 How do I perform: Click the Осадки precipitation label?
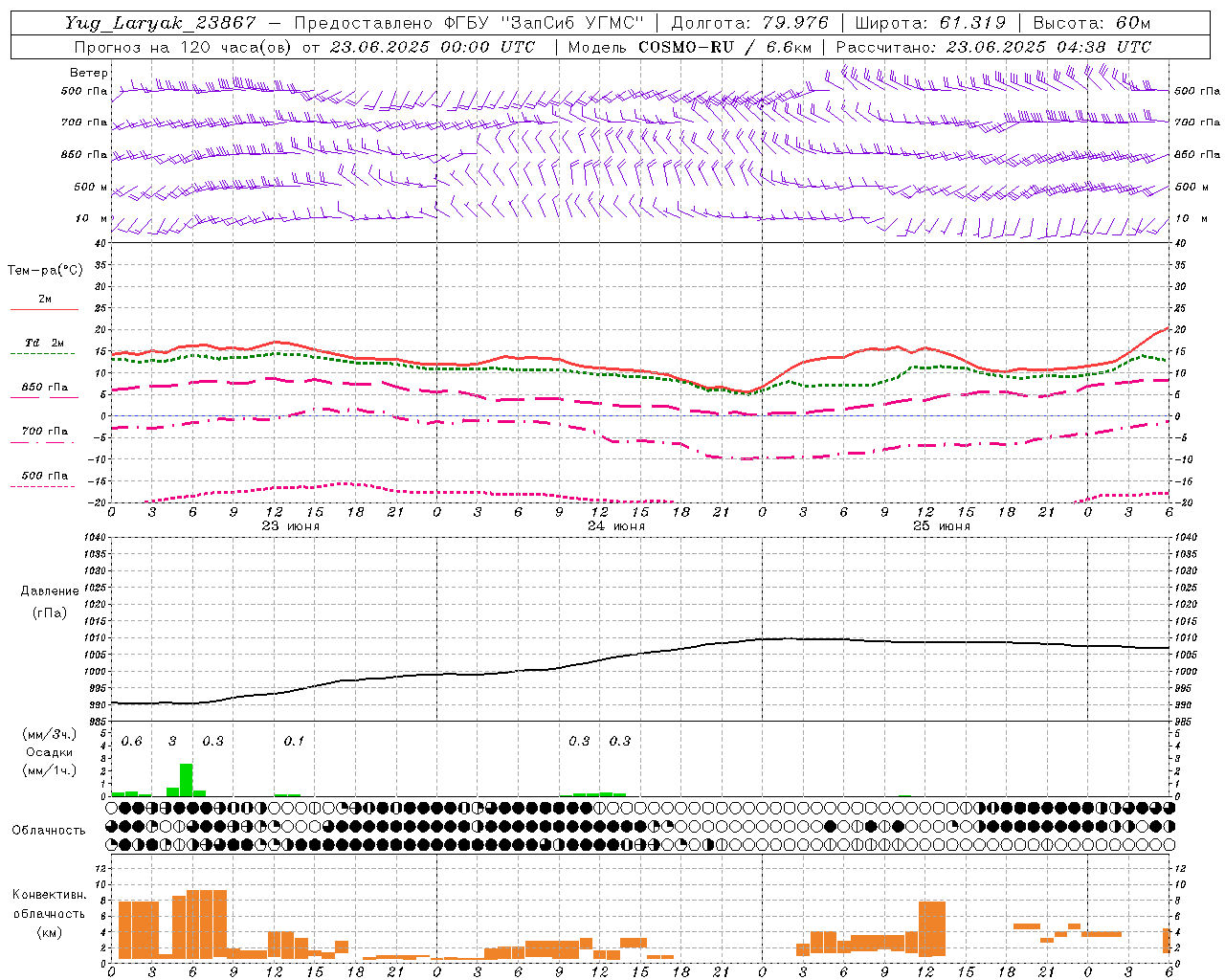pyautogui.click(x=49, y=752)
